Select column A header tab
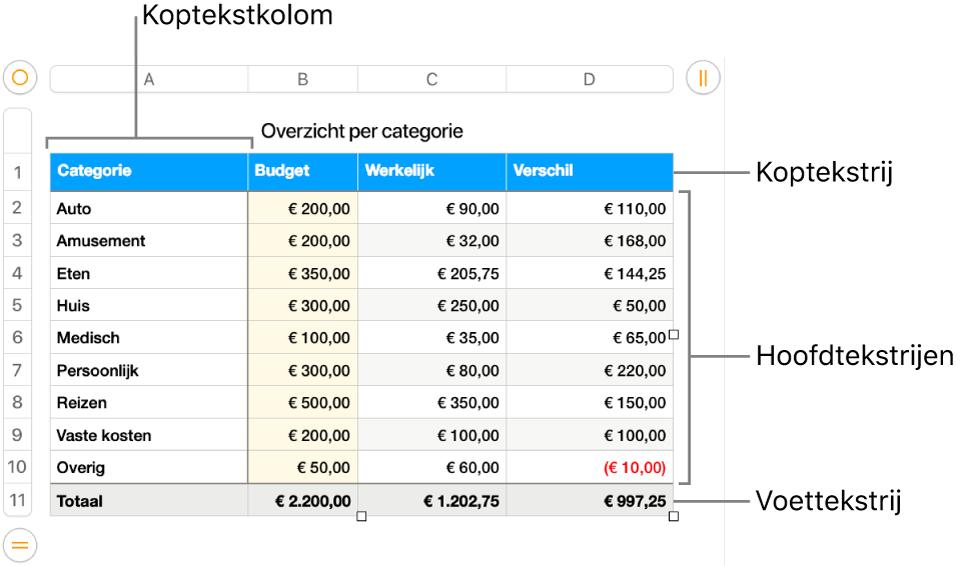The width and height of the screenshot is (964, 566). [x=149, y=79]
